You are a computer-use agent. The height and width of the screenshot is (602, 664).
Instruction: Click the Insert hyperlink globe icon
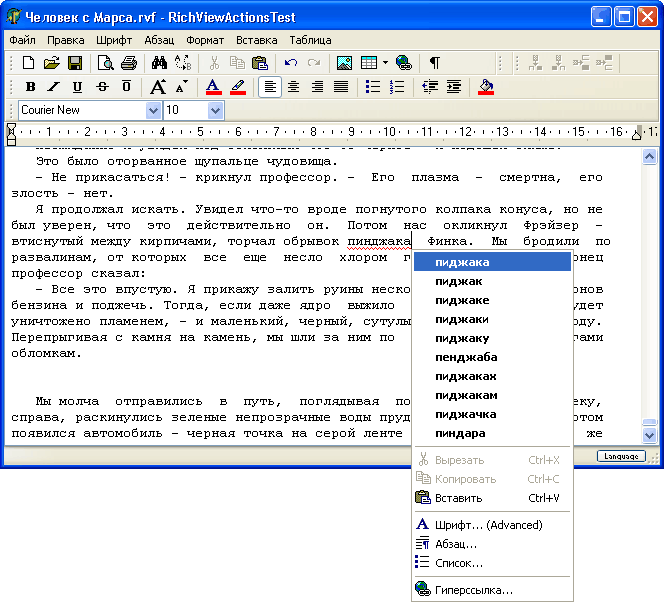[x=403, y=63]
